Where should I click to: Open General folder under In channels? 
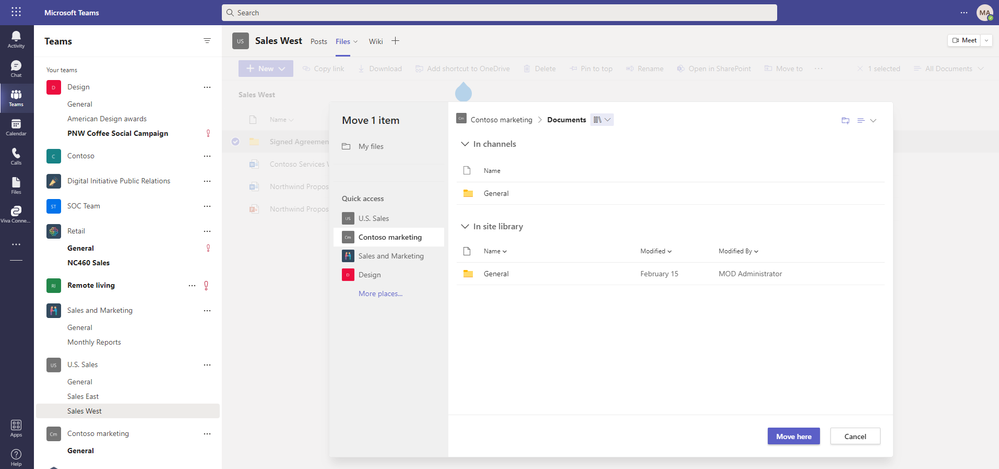coord(496,194)
